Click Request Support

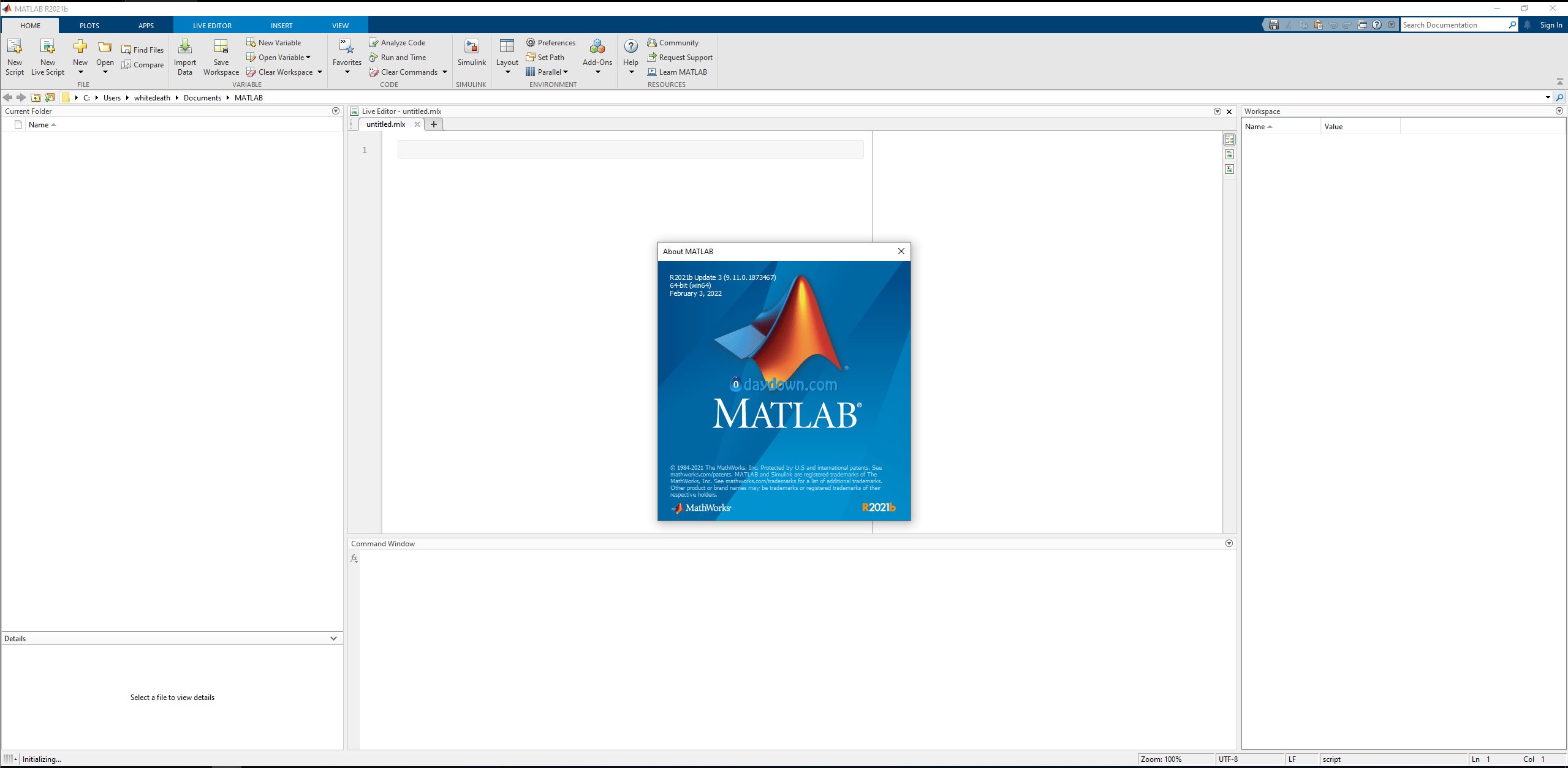coord(680,57)
